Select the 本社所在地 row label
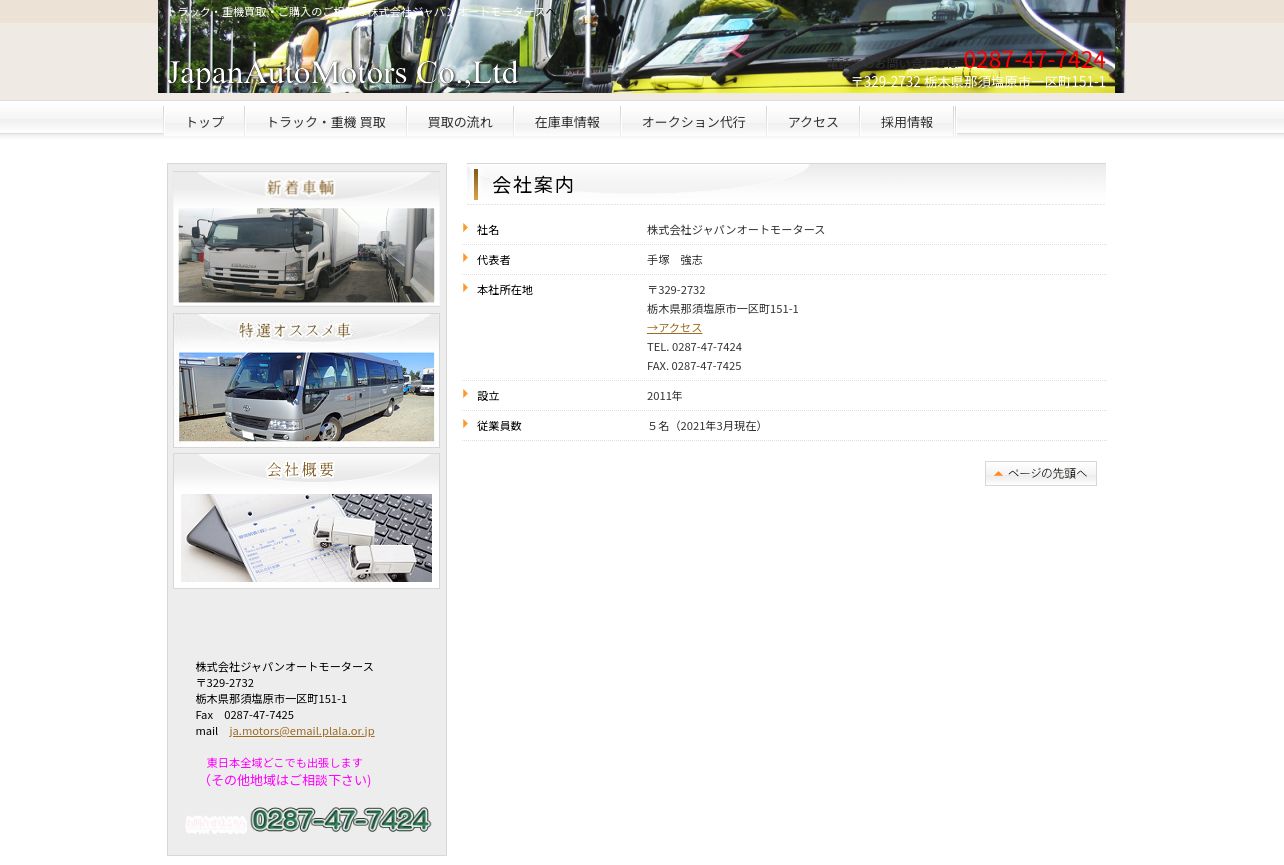 point(505,290)
